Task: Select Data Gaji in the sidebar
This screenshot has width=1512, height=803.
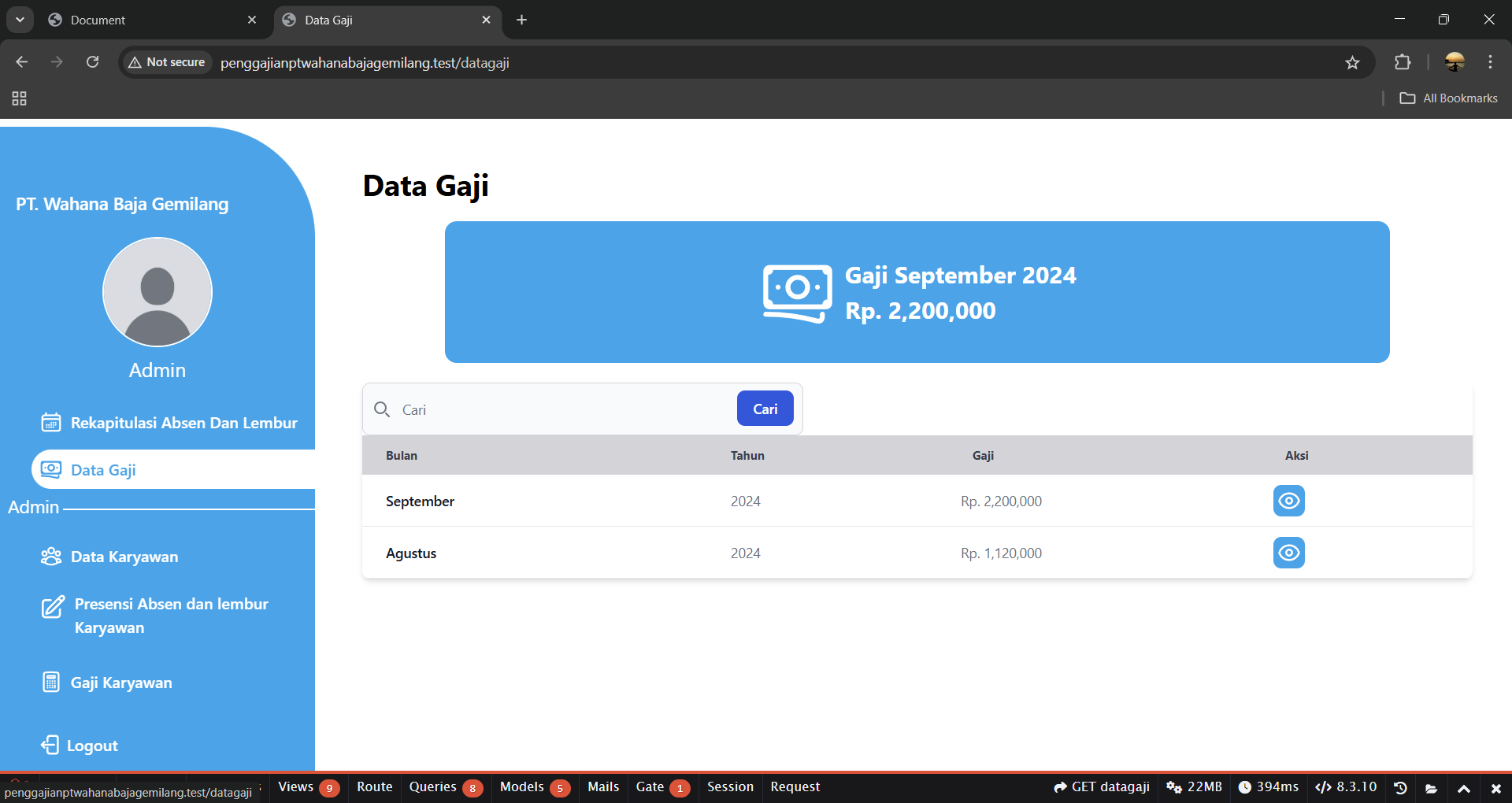Action: (173, 470)
